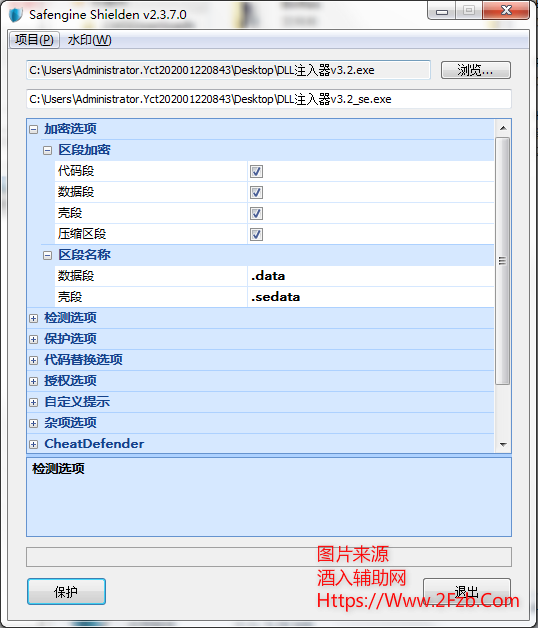Expand the CheatDefender section

(x=34, y=444)
